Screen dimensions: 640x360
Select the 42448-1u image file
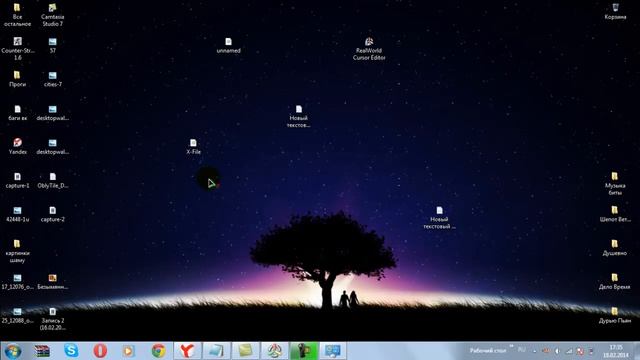18,214
